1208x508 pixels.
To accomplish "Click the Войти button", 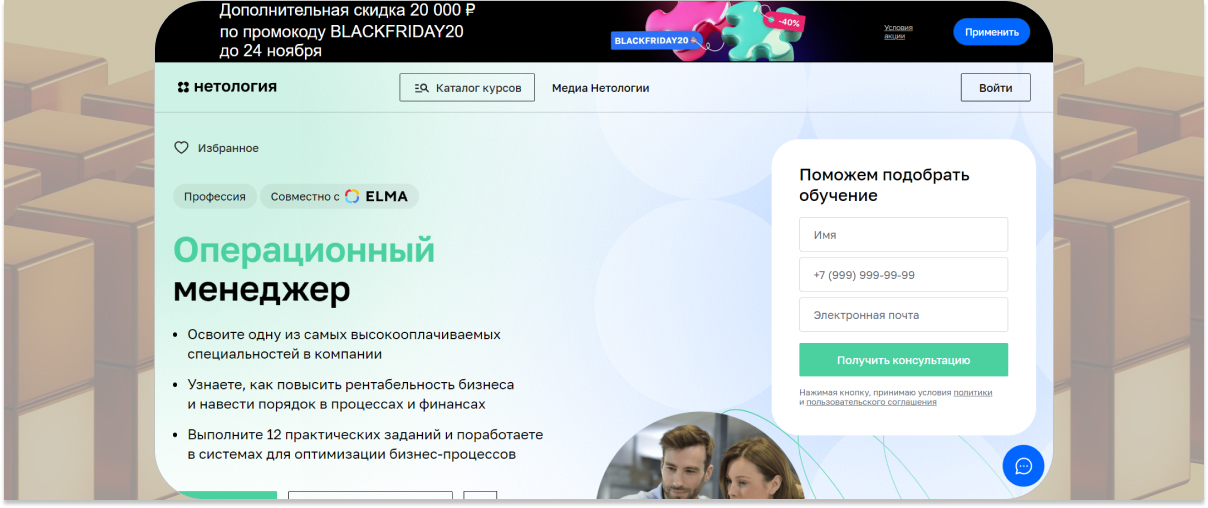I will click(996, 88).
